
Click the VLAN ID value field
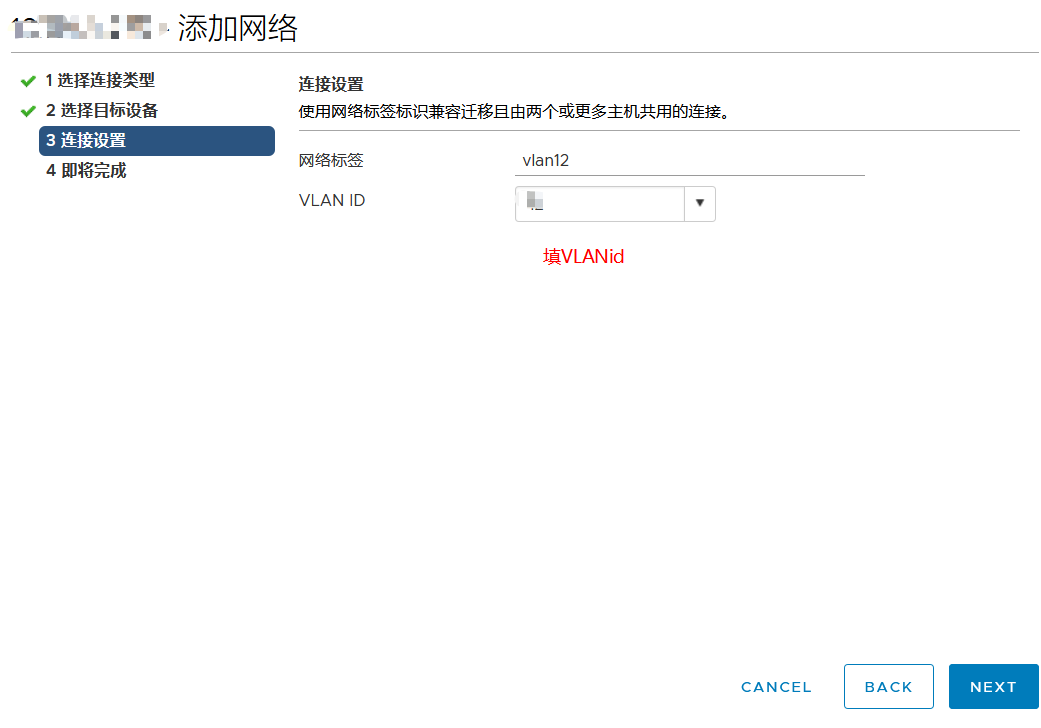coord(600,203)
